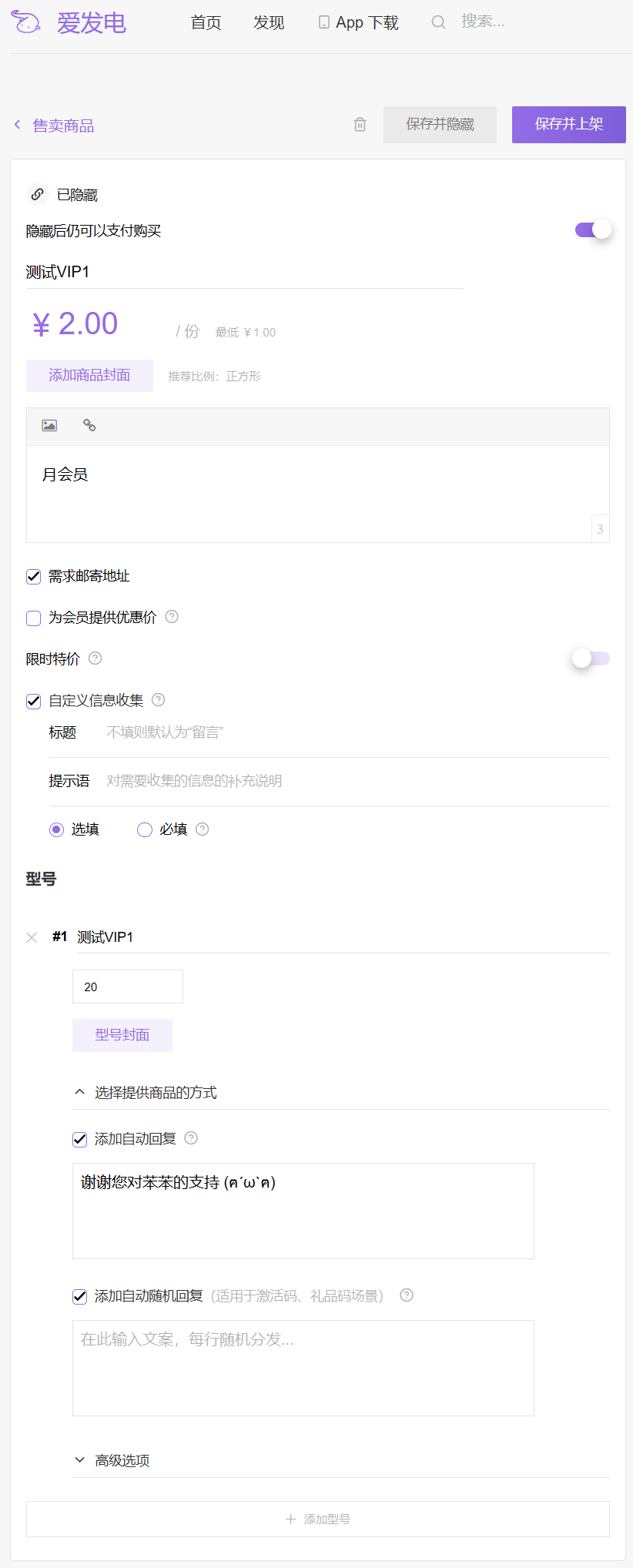
Task: Open the App 下载 nav item
Action: click(359, 23)
